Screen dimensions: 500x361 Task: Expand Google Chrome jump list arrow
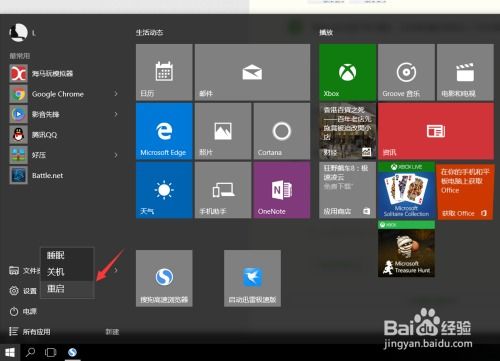(x=116, y=94)
